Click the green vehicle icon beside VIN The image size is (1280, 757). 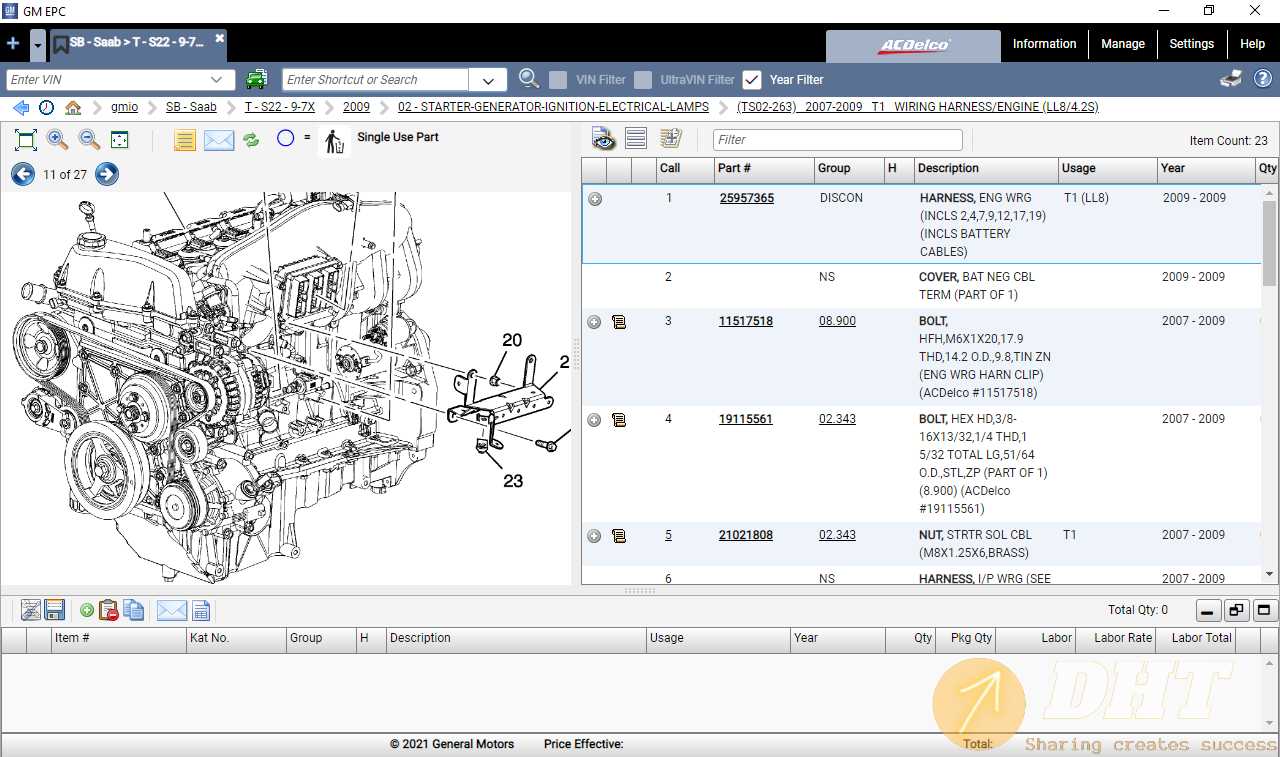point(257,79)
